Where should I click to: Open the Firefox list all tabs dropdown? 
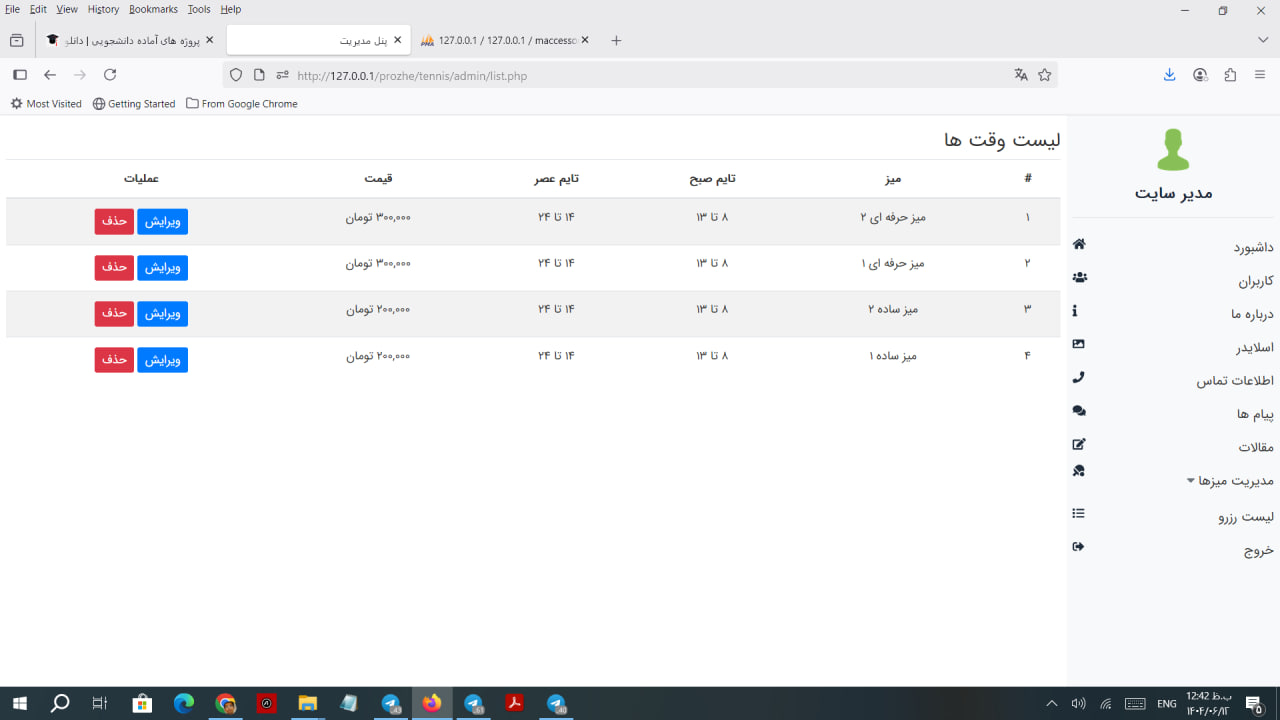click(x=1262, y=40)
